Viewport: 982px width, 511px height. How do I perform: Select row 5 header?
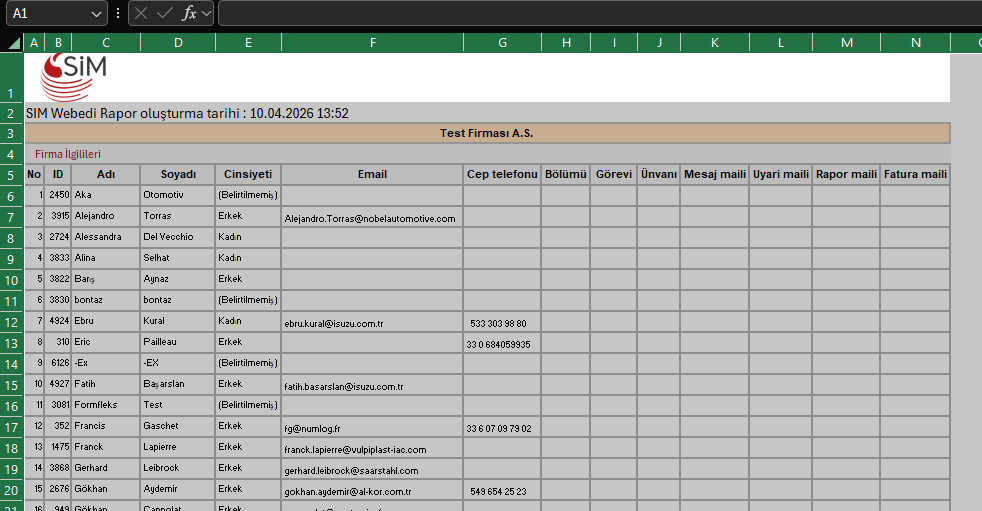coord(11,175)
